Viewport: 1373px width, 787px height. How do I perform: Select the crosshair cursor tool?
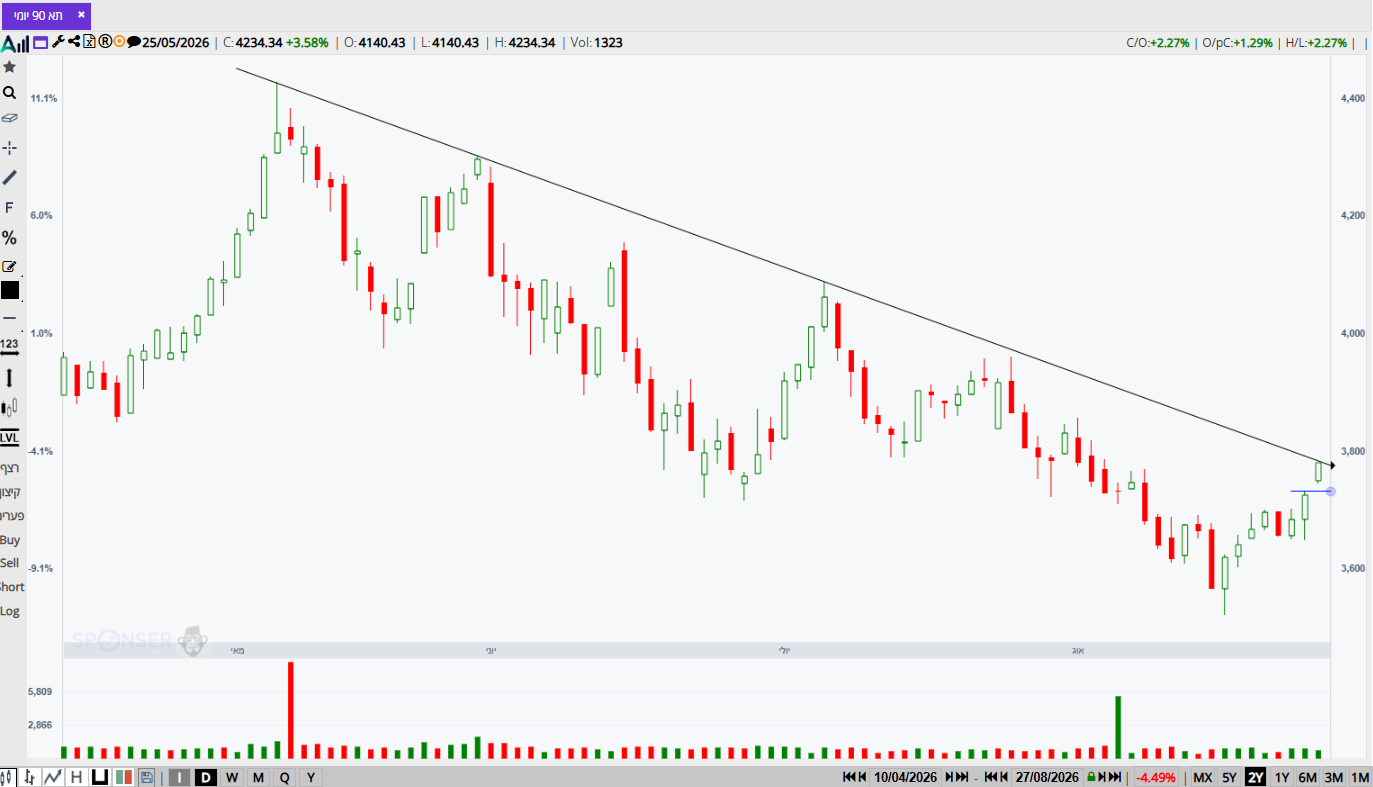point(9,147)
